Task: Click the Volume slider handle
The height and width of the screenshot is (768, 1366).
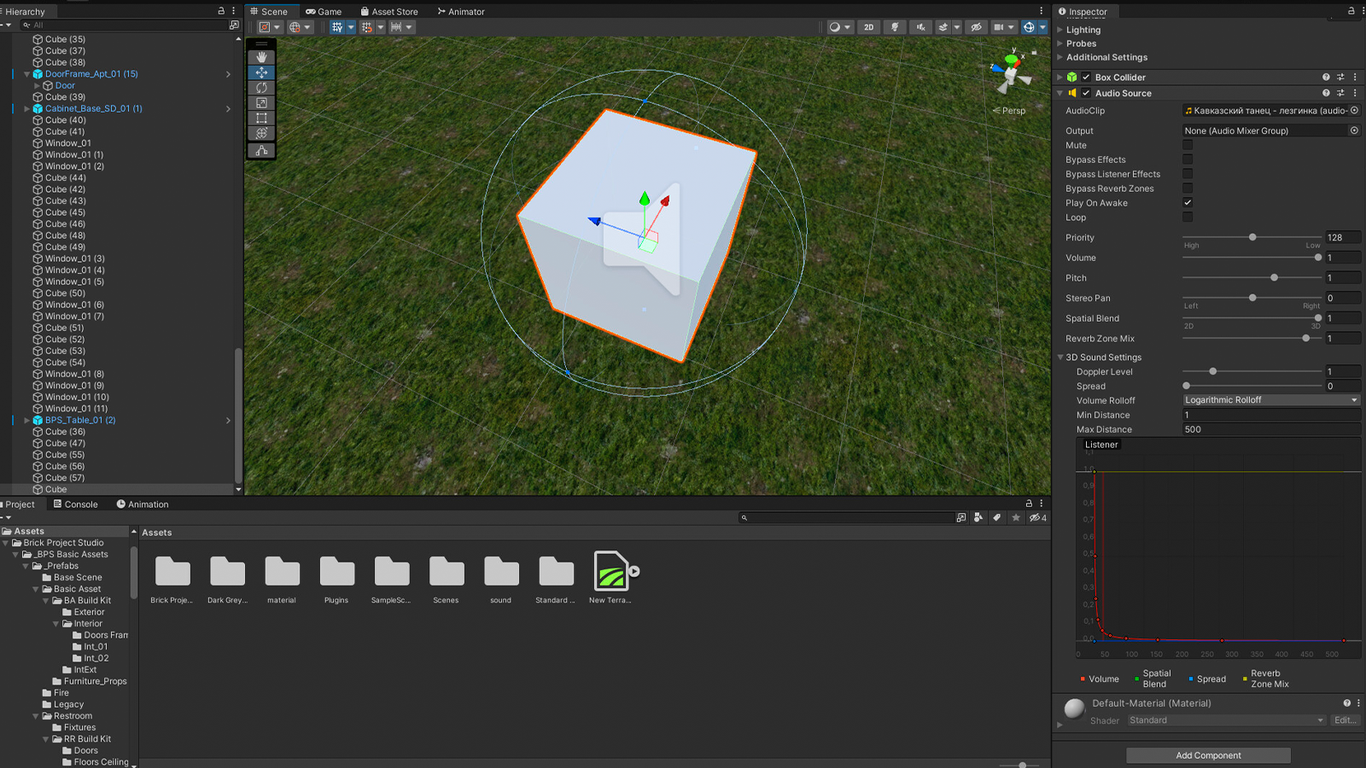Action: coord(1318,258)
